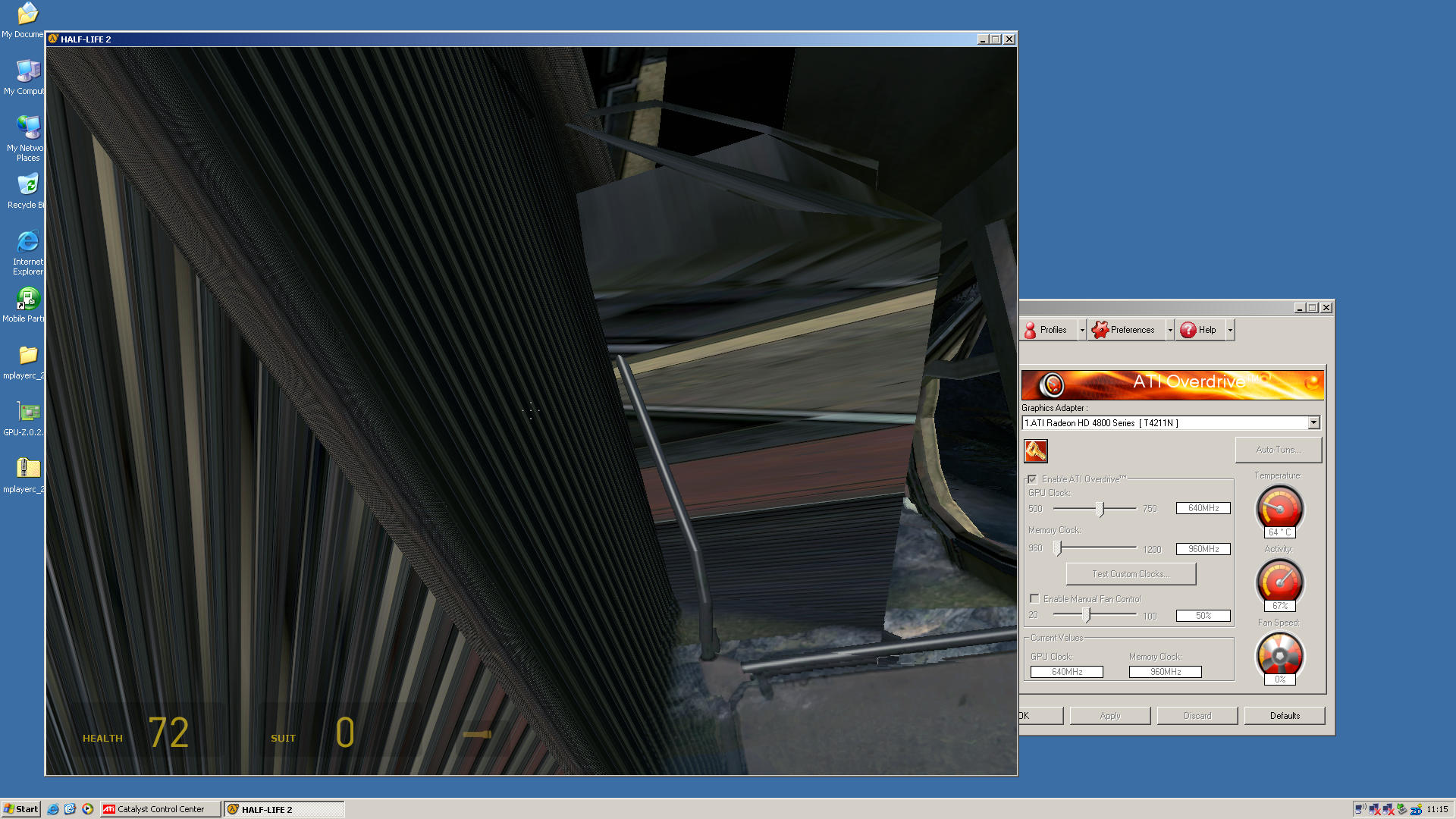This screenshot has width=1456, height=819.
Task: Enable Manual Fan Control checkbox
Action: click(x=1034, y=599)
